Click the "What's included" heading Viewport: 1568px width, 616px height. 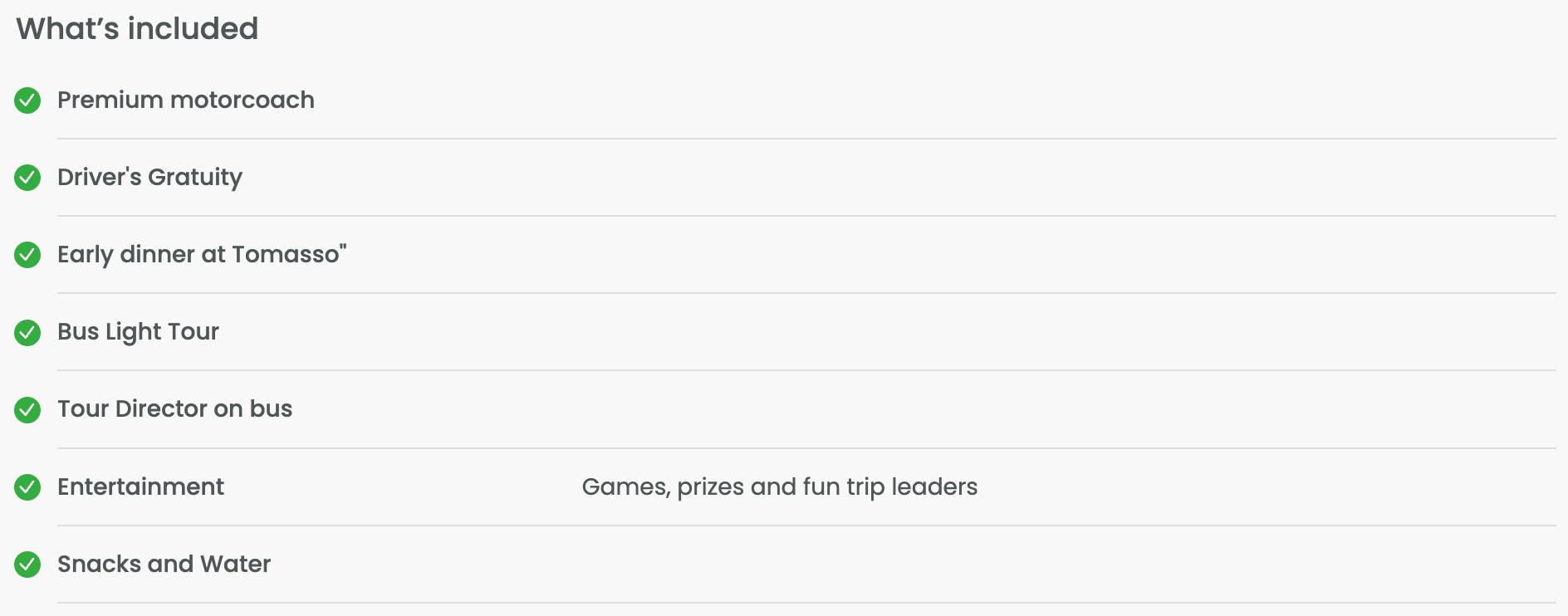[137, 29]
